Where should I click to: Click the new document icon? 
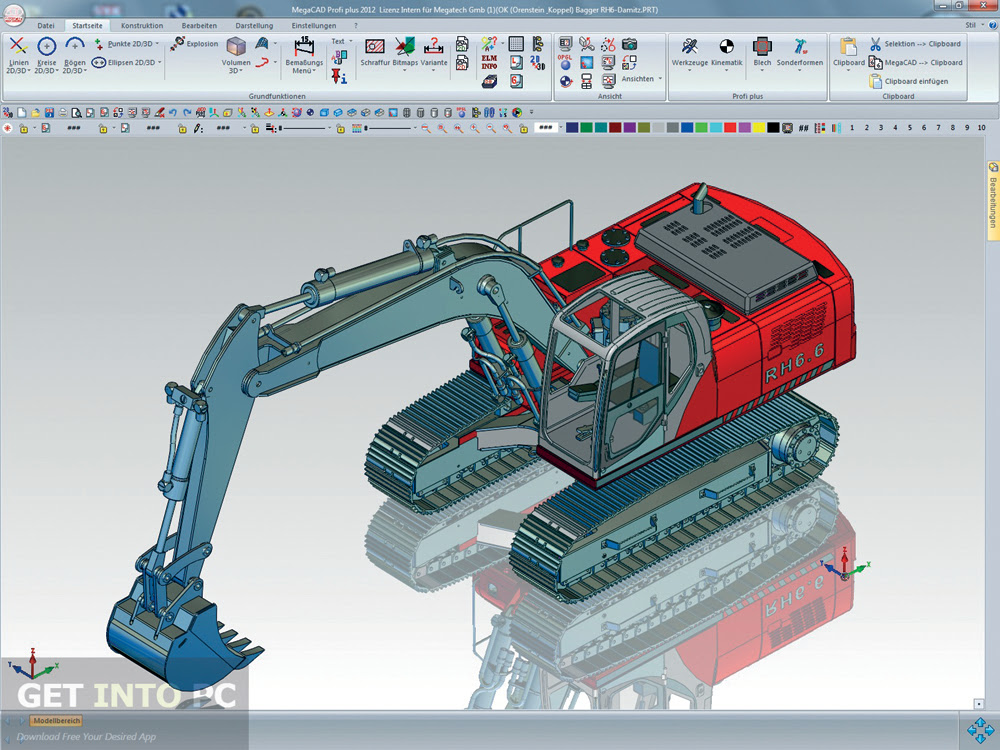click(22, 113)
